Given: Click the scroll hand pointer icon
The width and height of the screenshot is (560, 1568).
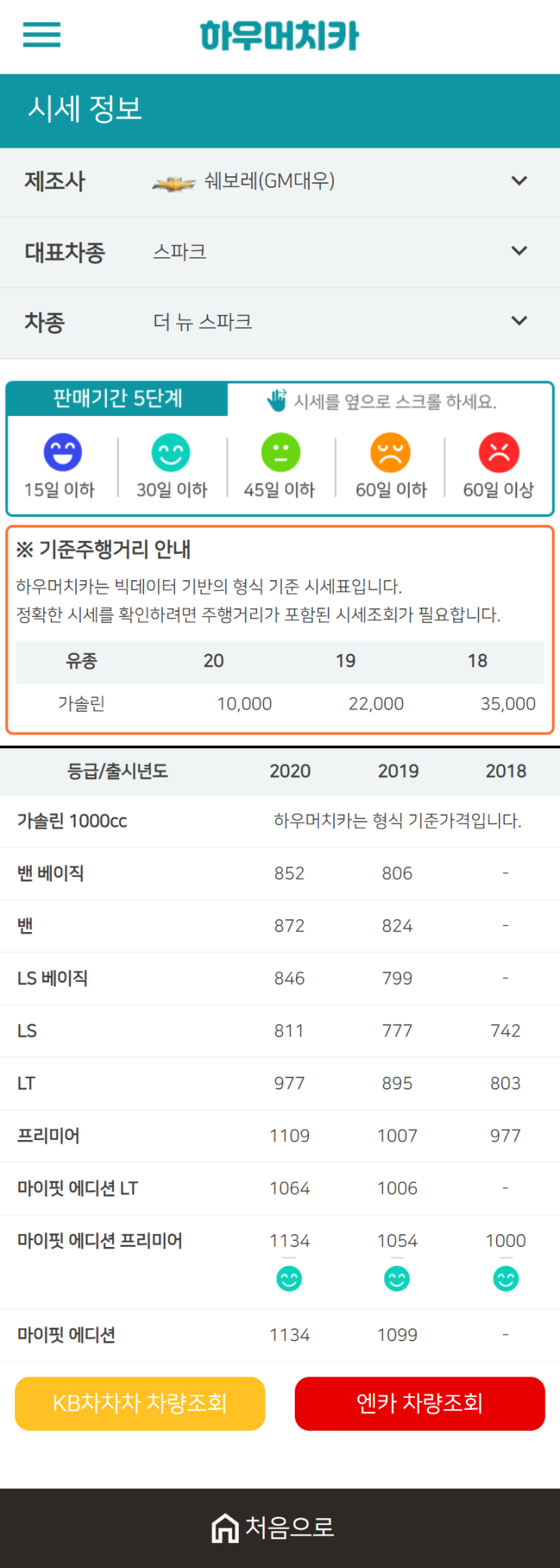Looking at the screenshot, I should click(x=277, y=400).
